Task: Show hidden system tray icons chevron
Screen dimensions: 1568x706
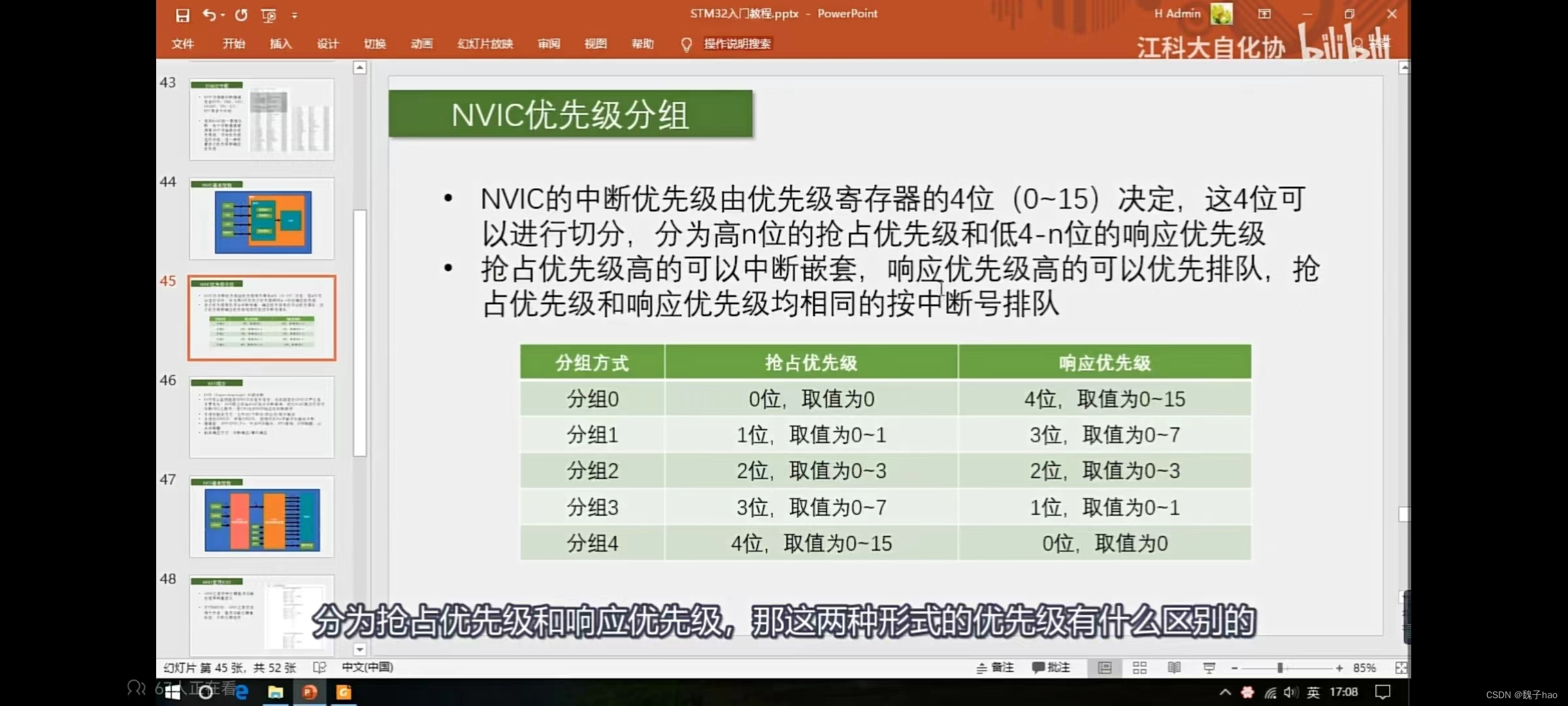Action: click(1225, 692)
